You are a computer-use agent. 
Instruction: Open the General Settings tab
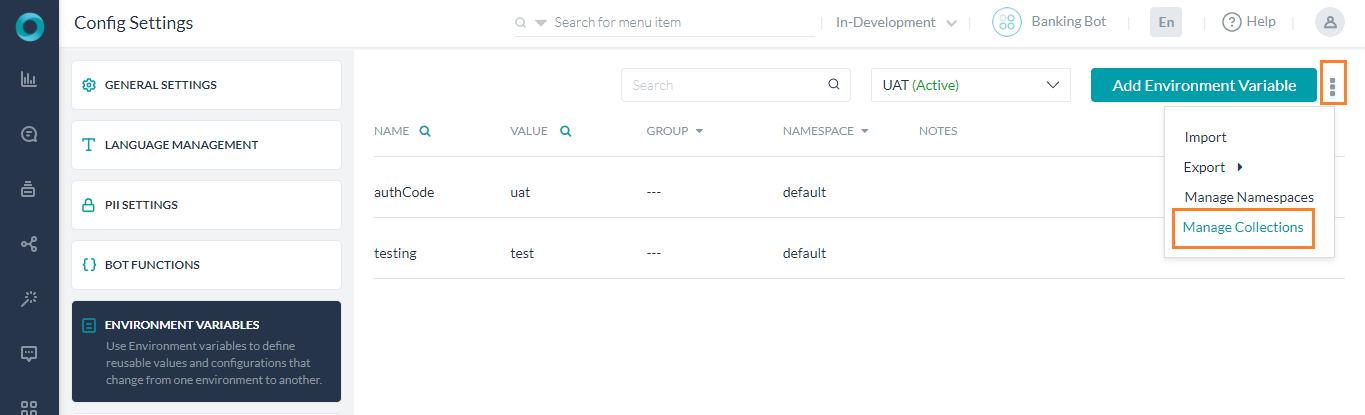(206, 85)
